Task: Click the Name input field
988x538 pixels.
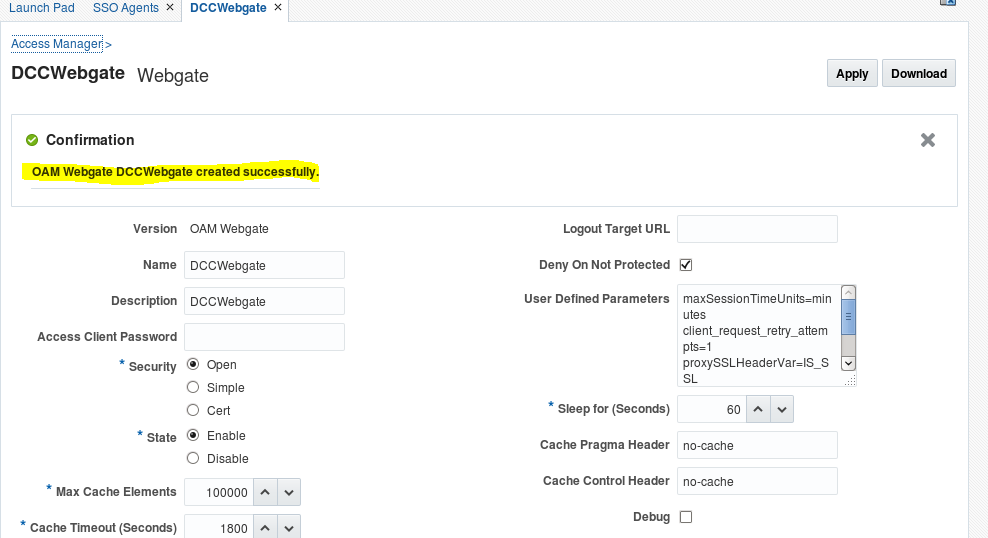Action: pos(264,265)
